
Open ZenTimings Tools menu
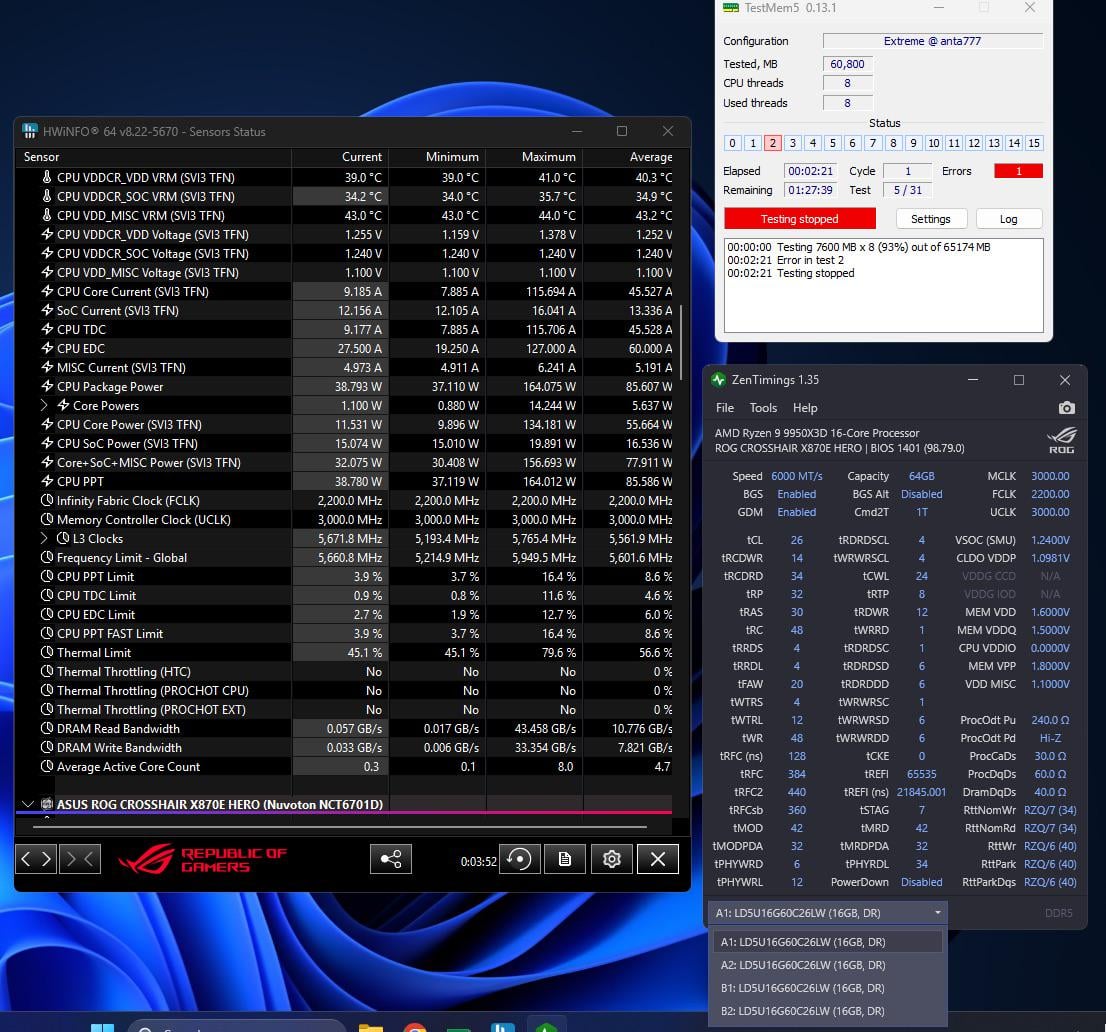coord(763,408)
